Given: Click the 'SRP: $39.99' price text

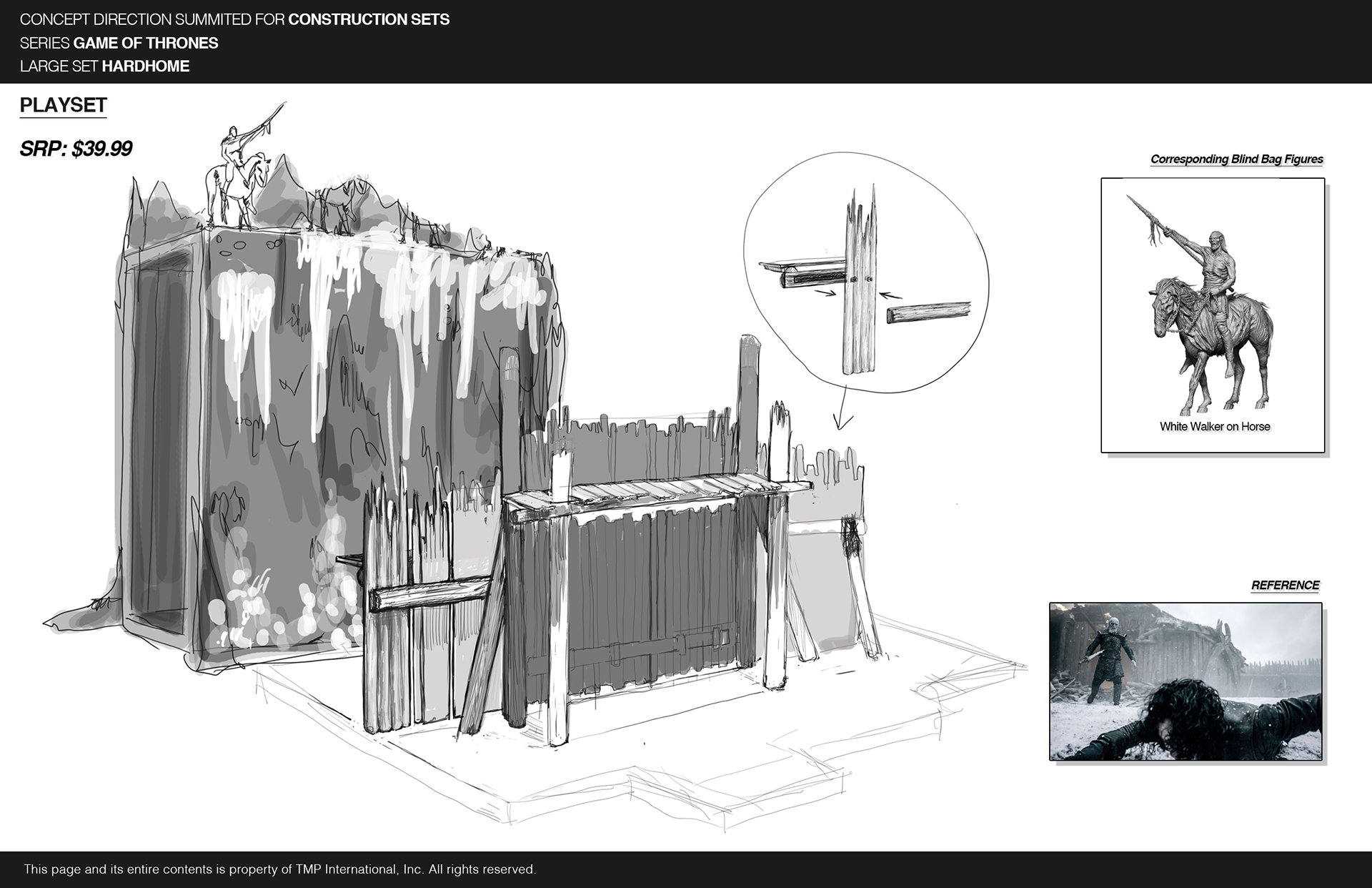Looking at the screenshot, I should 76,149.
